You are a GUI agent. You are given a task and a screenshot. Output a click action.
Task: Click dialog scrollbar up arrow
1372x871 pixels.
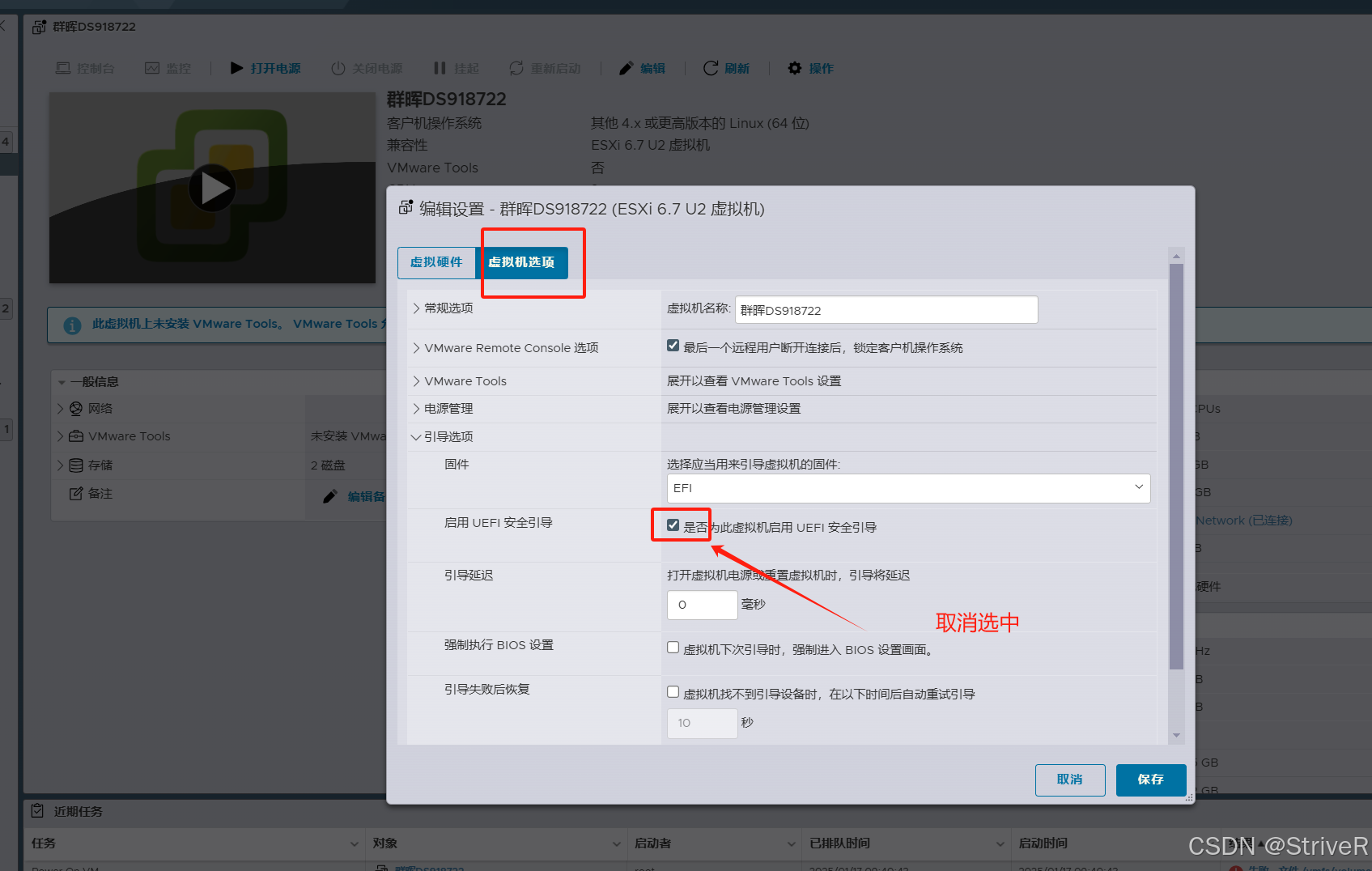tap(1176, 256)
